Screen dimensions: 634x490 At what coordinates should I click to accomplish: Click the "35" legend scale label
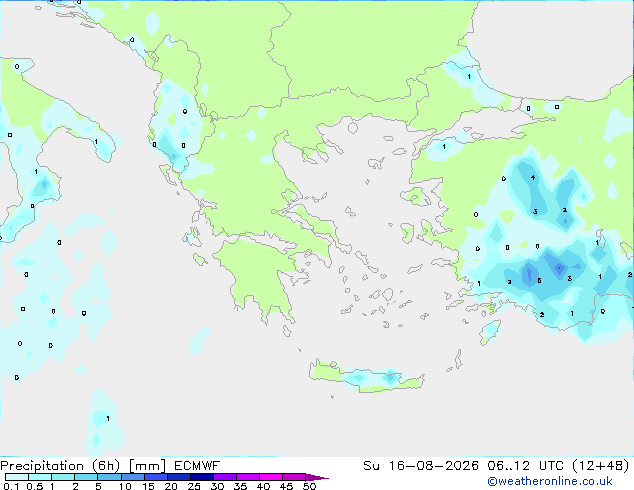[x=241, y=486]
